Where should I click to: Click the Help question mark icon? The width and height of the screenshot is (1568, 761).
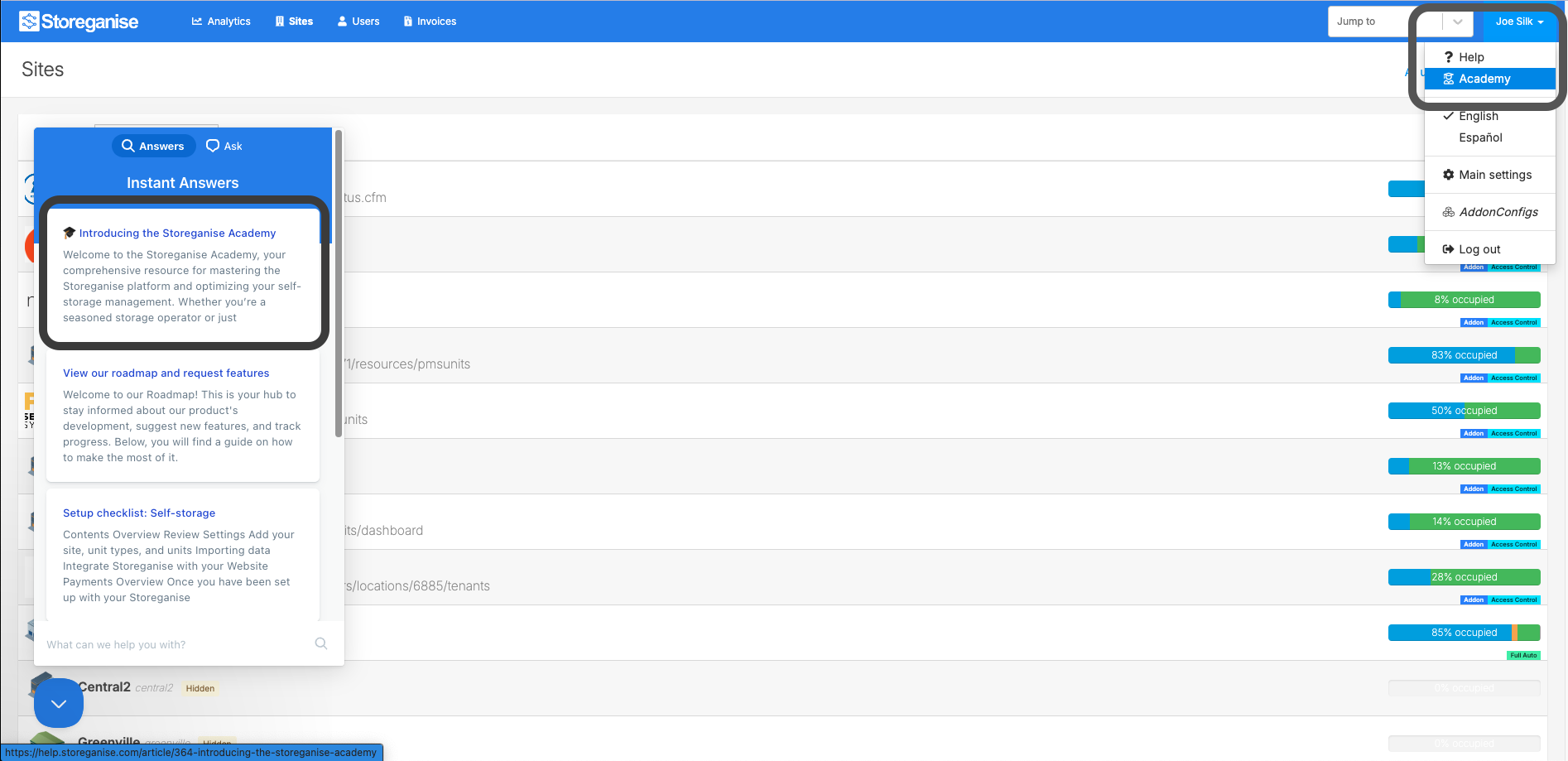click(x=1448, y=57)
